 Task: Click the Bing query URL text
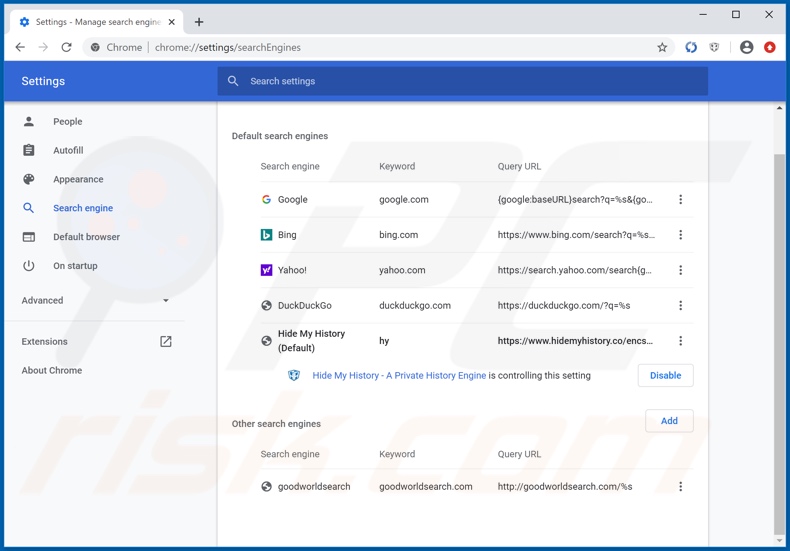[x=576, y=235]
